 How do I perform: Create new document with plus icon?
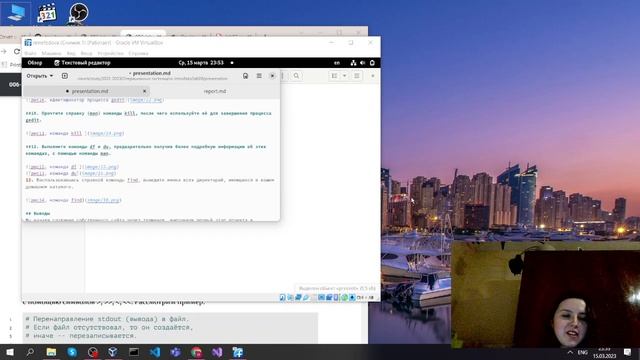coord(64,76)
